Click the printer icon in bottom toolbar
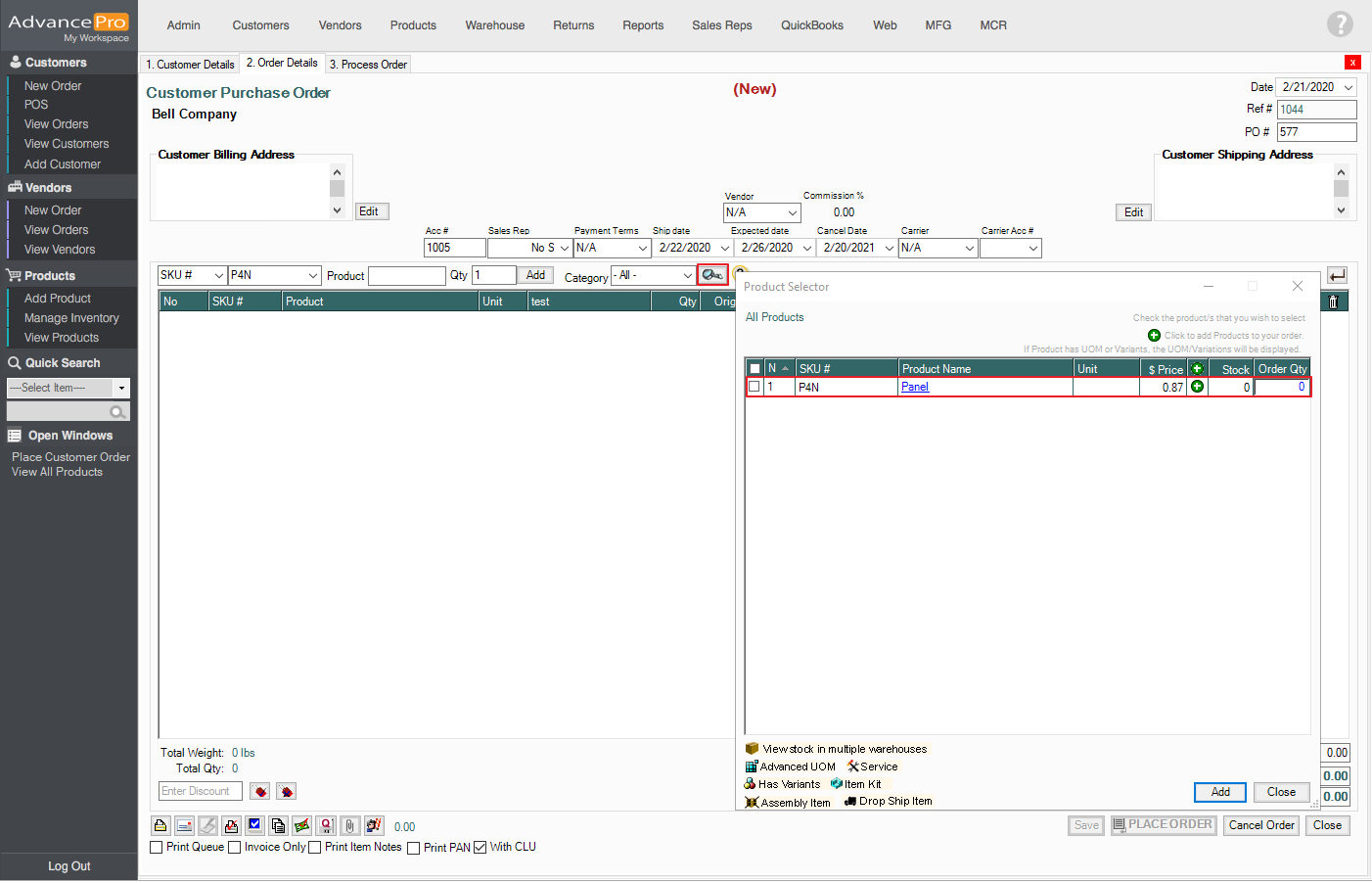Viewport: 1372px width, 883px height. 160,826
